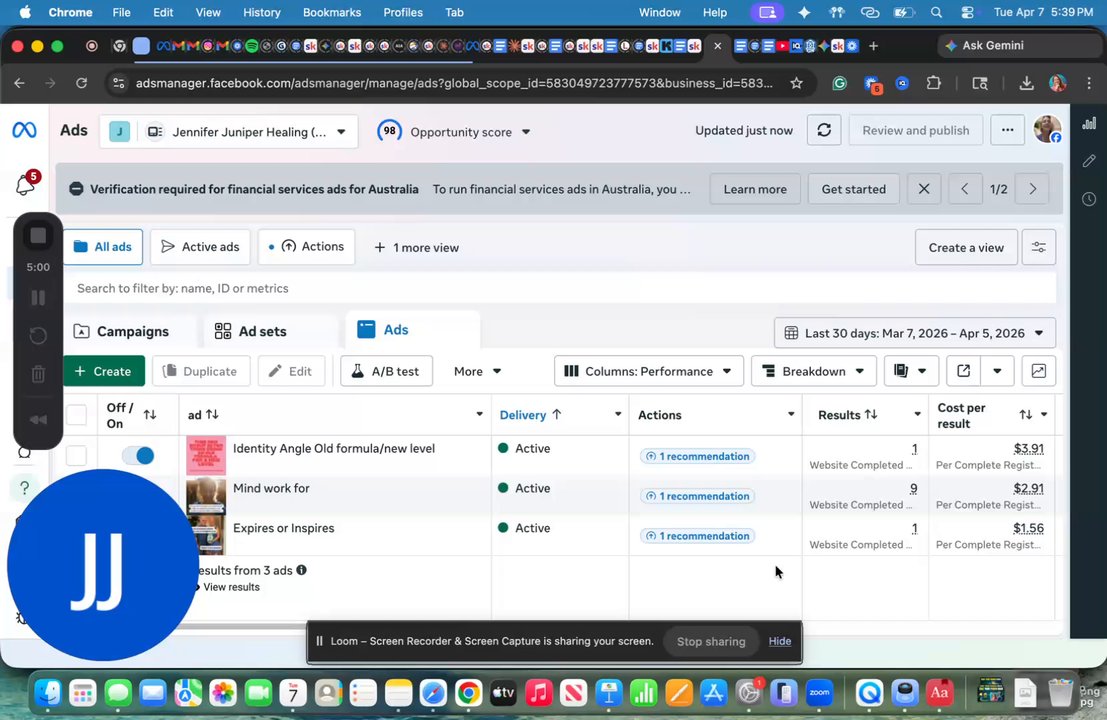Image resolution: width=1107 pixels, height=720 pixels.
Task: Go to previous banner notice
Action: 964,189
